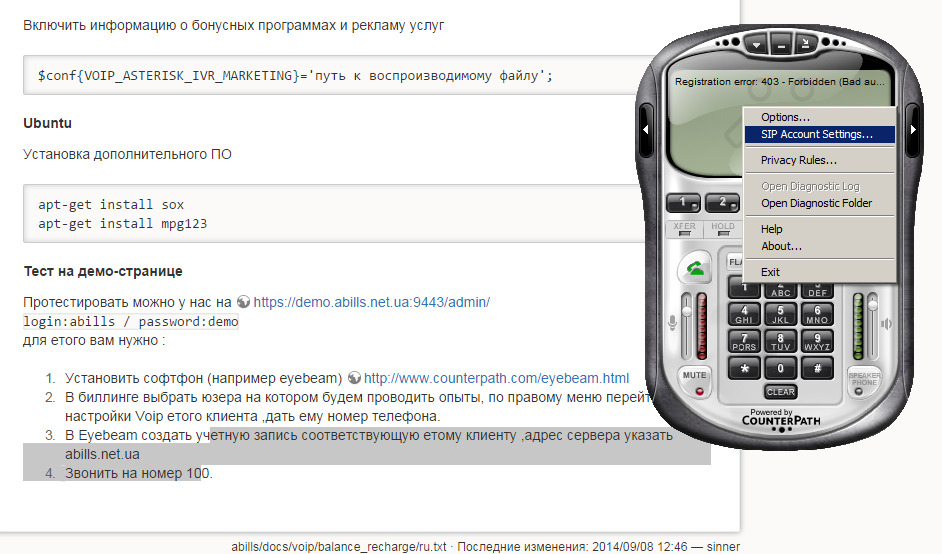The image size is (942, 554).
Task: Click Open Diagnostic Folder menu item
Action: point(816,203)
